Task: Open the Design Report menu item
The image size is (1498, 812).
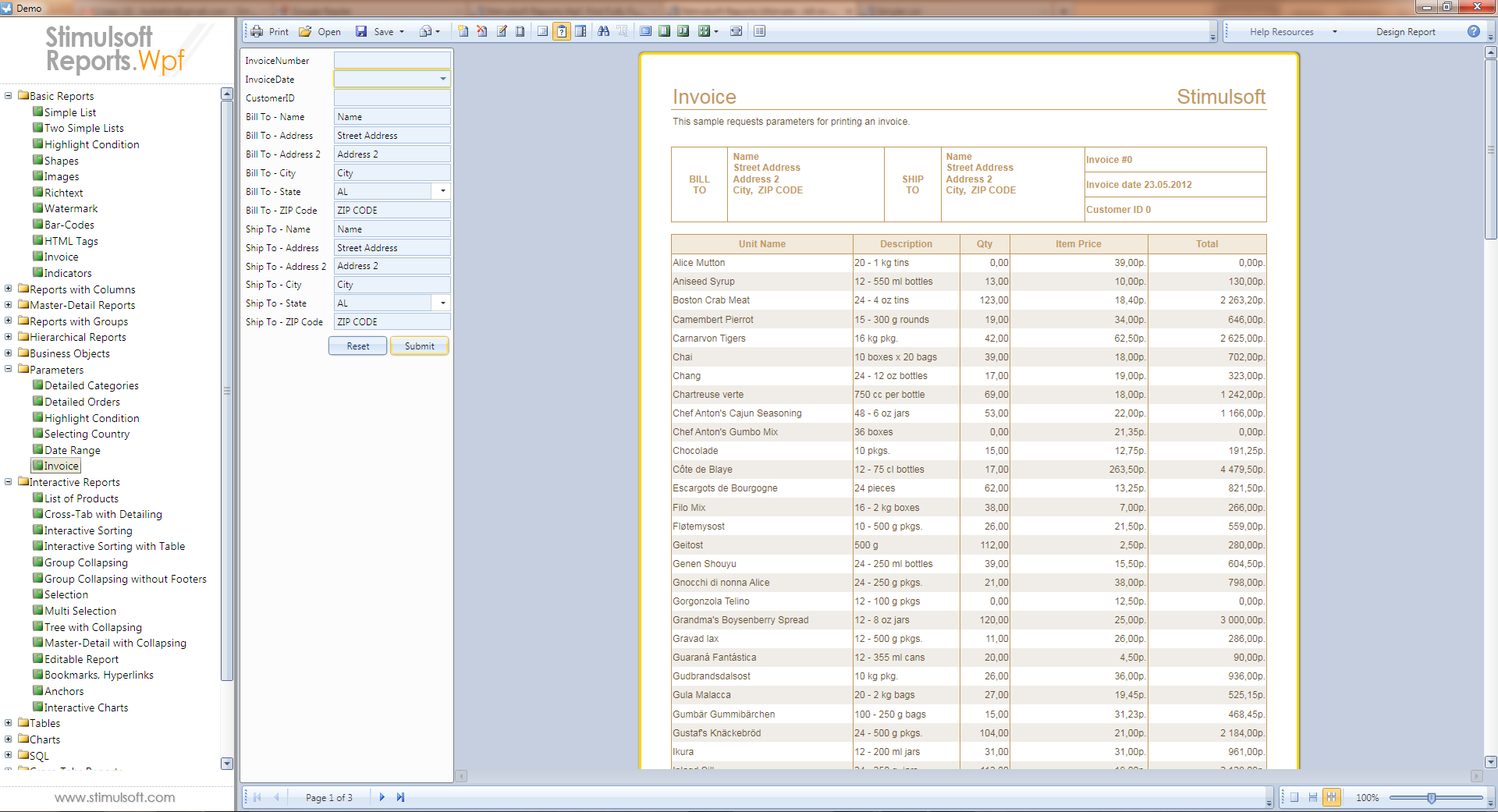Action: [1405, 32]
